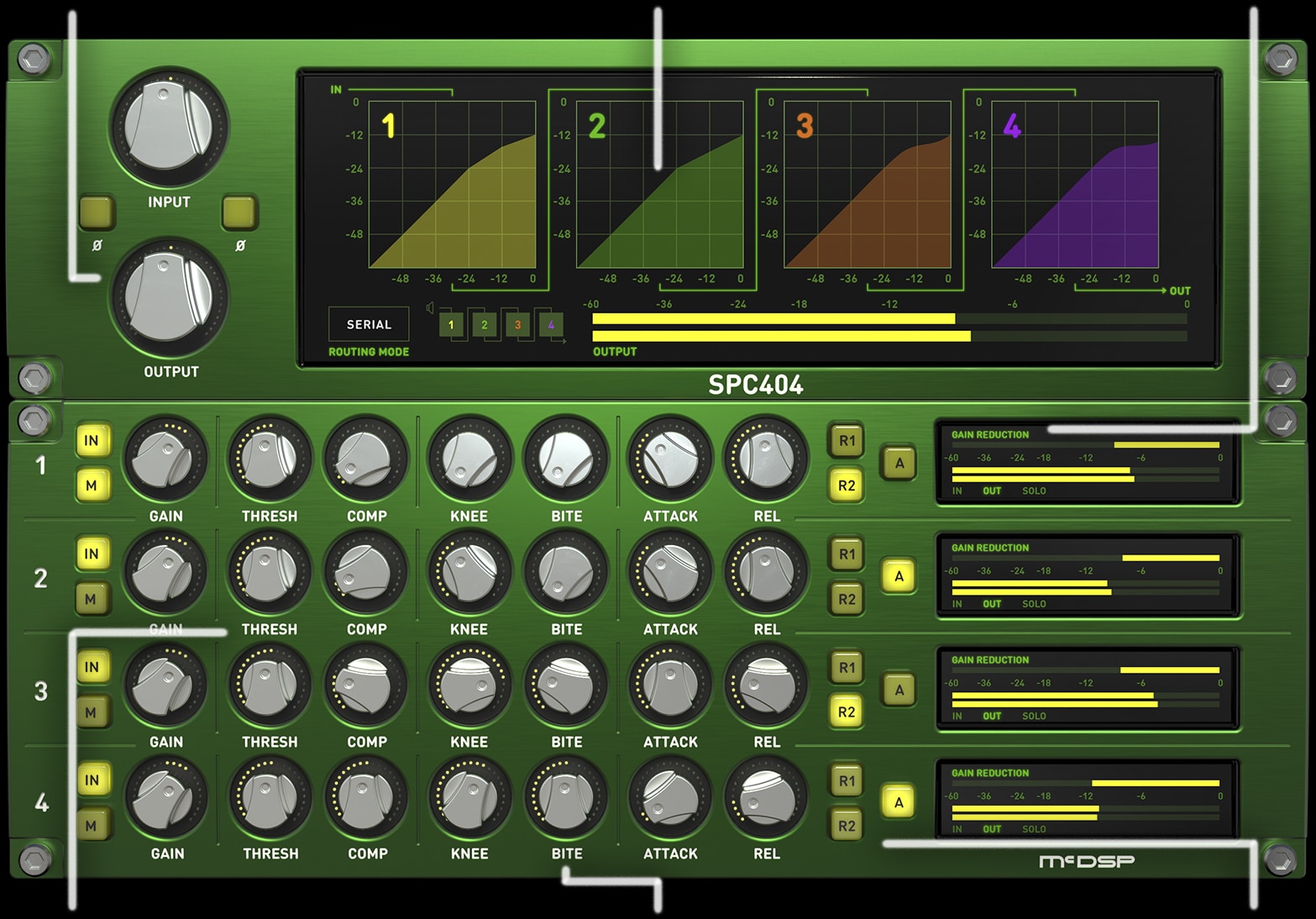Click band 1 BITE knob

566,459
